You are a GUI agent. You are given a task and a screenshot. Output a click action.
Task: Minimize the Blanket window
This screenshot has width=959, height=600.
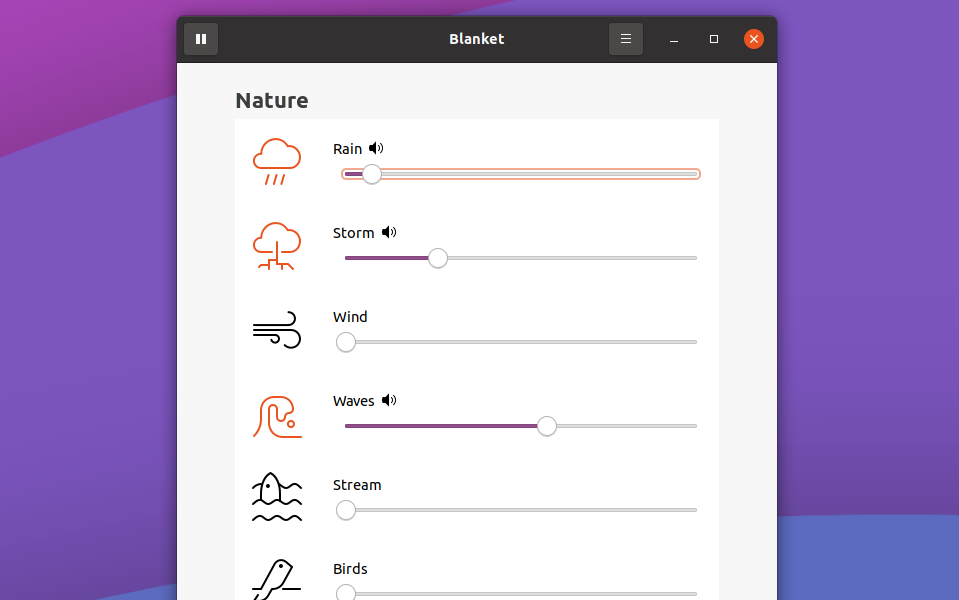674,39
